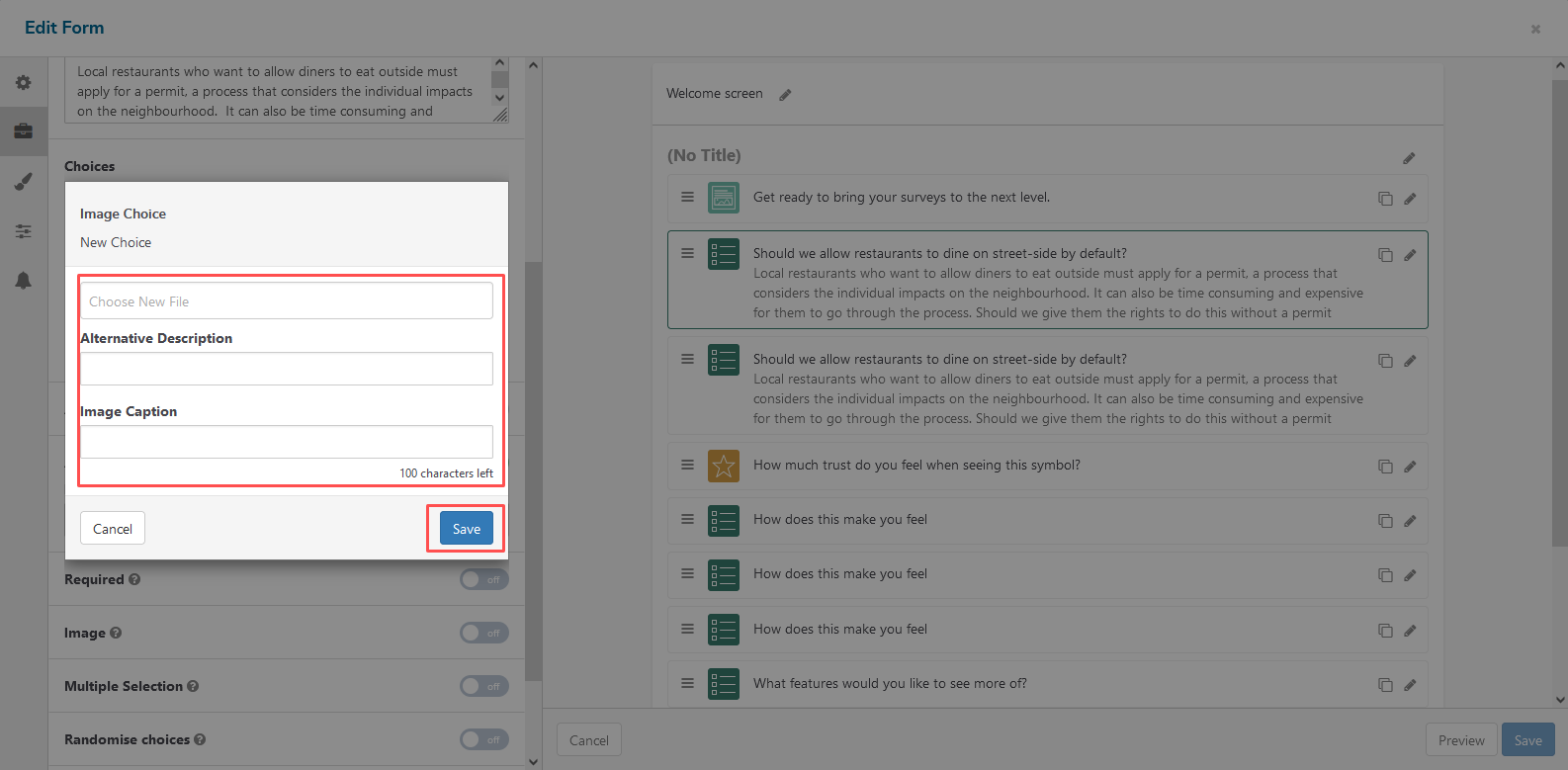This screenshot has width=1568, height=770.
Task: Close the Edit Form window
Action: coord(1535,29)
